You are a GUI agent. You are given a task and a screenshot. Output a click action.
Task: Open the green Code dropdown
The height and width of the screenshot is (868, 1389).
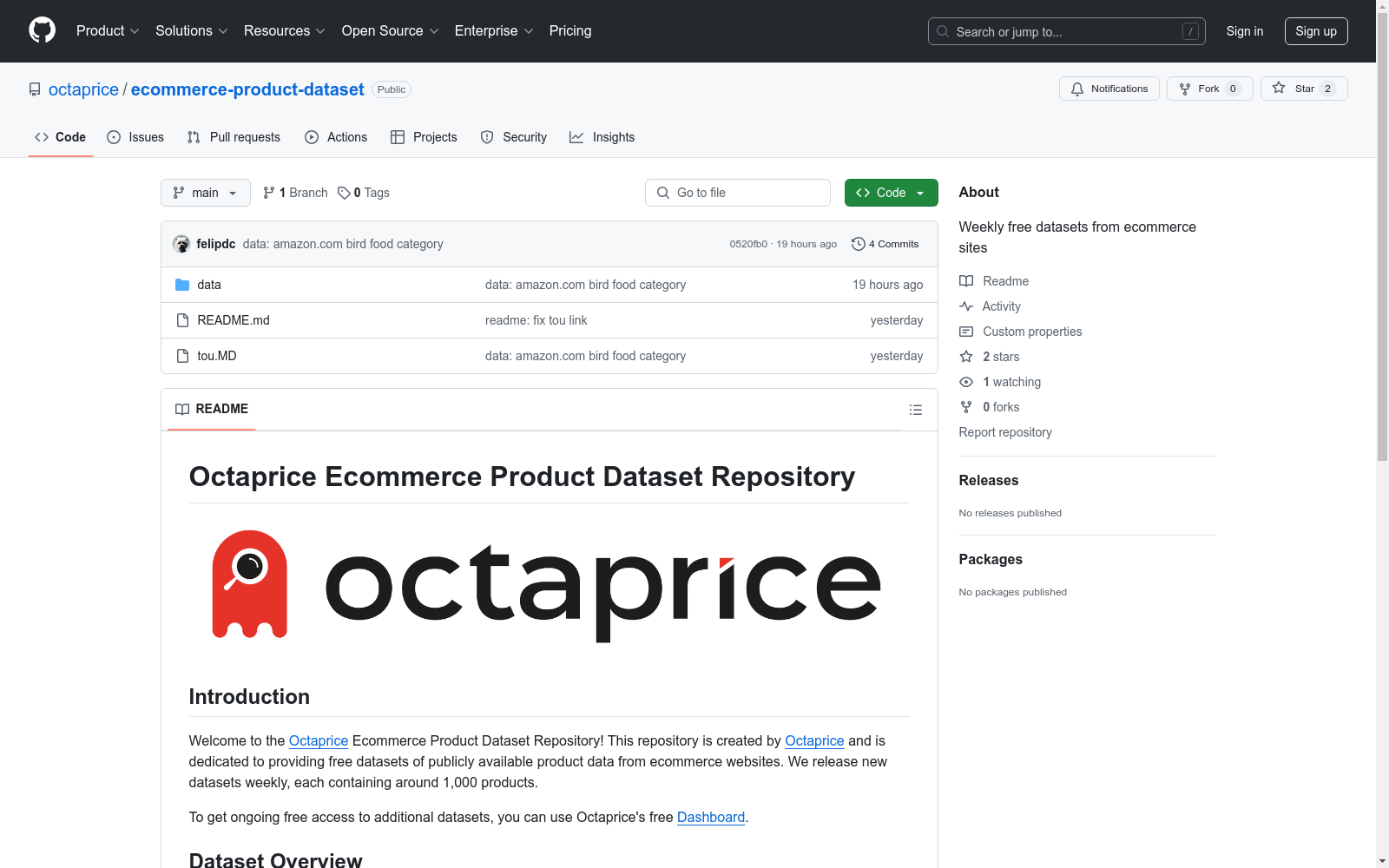(x=892, y=193)
